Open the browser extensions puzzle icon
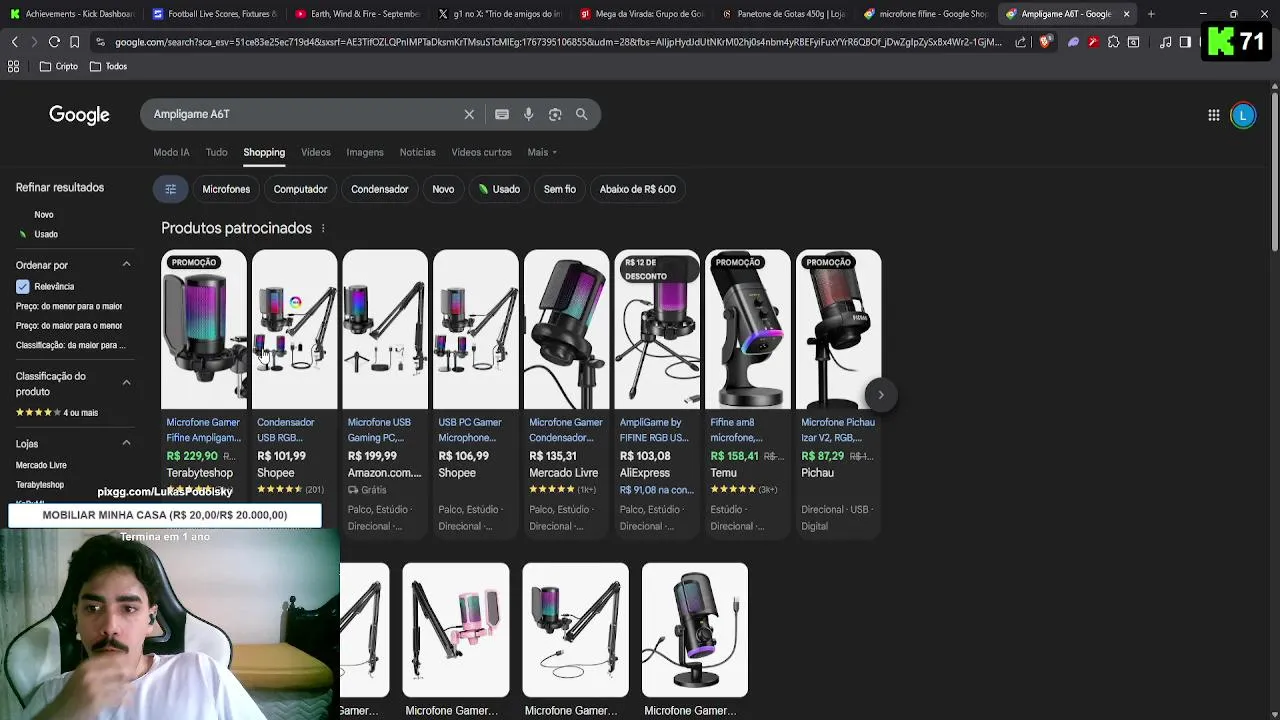This screenshot has height=720, width=1280. 1113,42
